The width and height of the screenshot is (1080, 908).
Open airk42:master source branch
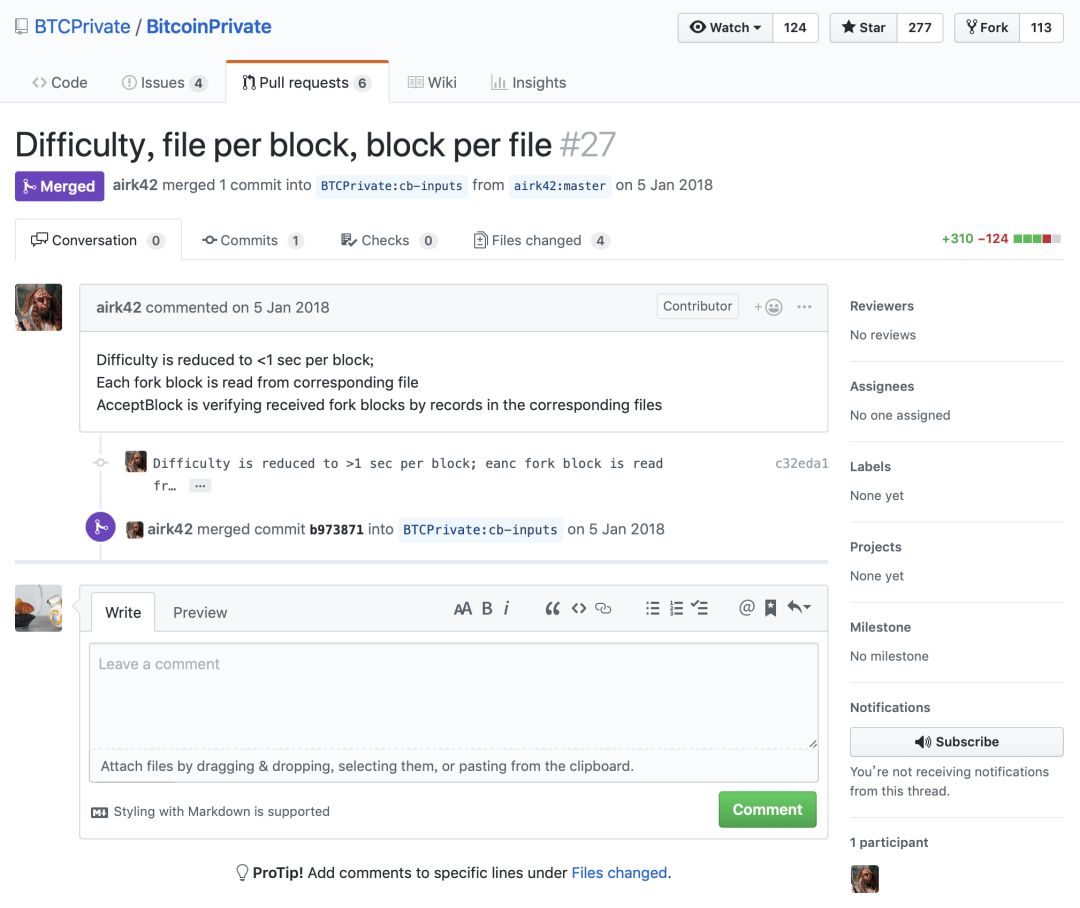tap(559, 186)
